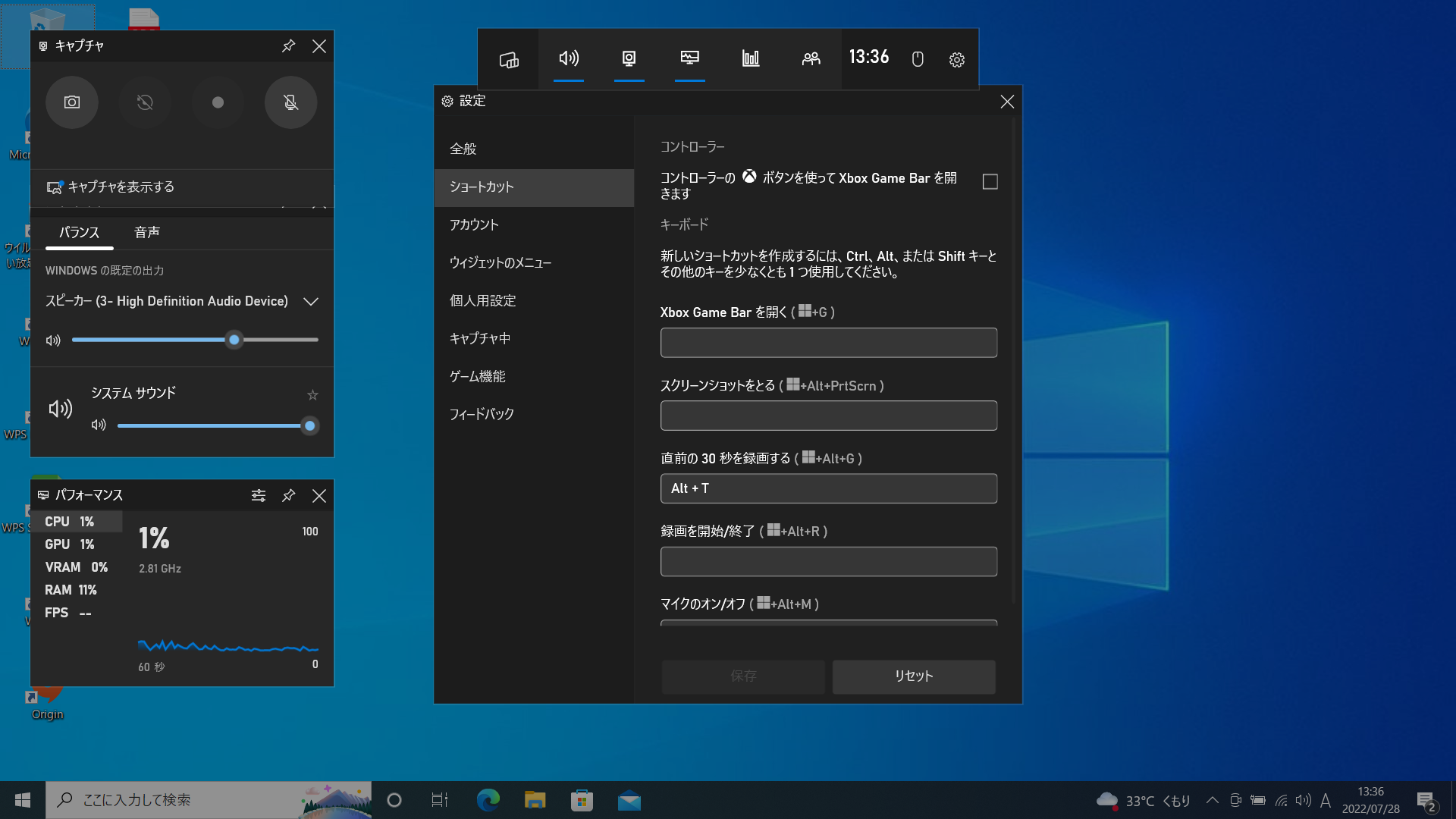
Task: Toggle microphone in the Capture widget
Action: click(x=290, y=102)
